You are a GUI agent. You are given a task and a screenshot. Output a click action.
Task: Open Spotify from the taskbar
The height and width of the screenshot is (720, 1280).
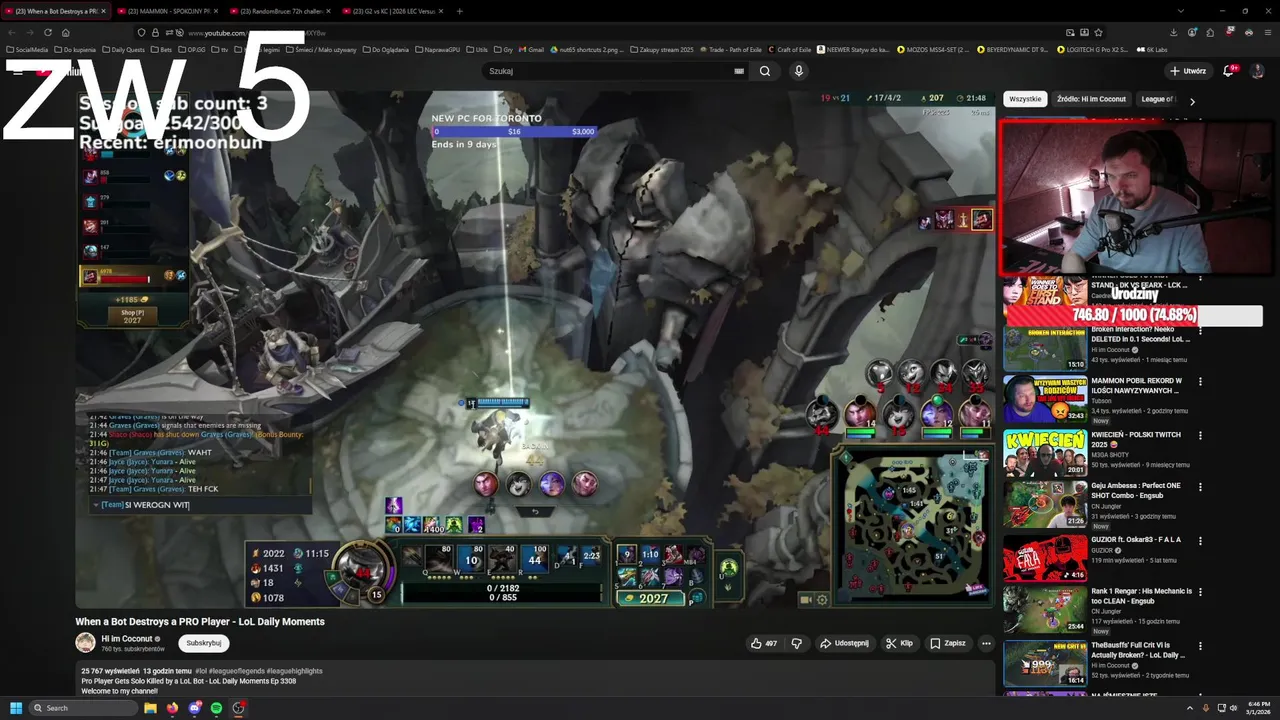coord(216,708)
